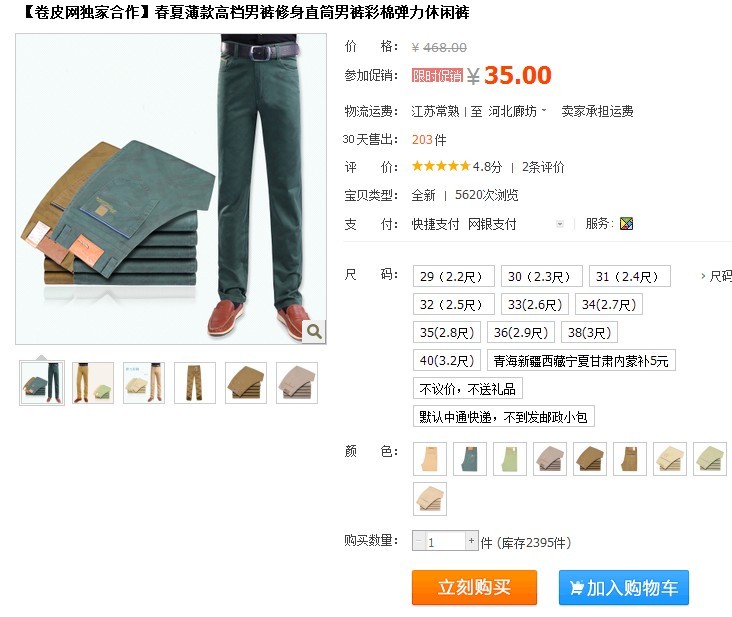The height and width of the screenshot is (617, 732).
Task: Choose size 40(3.2尺)
Action: [446, 360]
